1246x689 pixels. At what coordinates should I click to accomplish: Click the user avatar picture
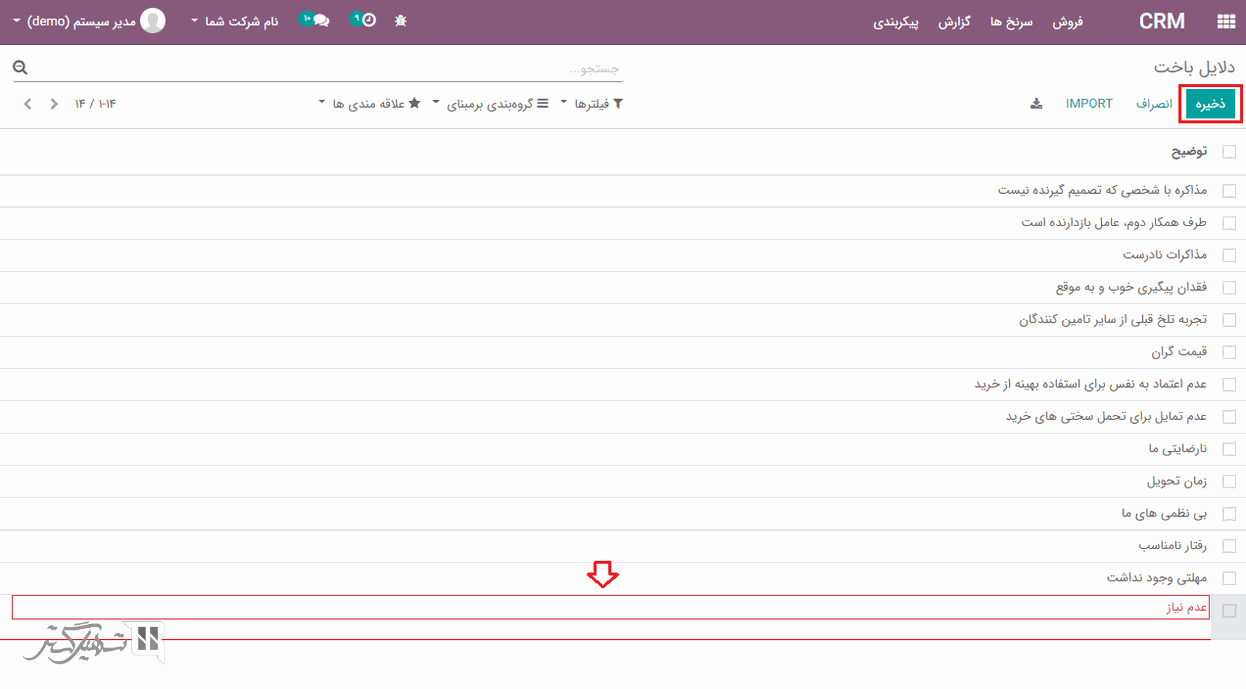pos(153,20)
